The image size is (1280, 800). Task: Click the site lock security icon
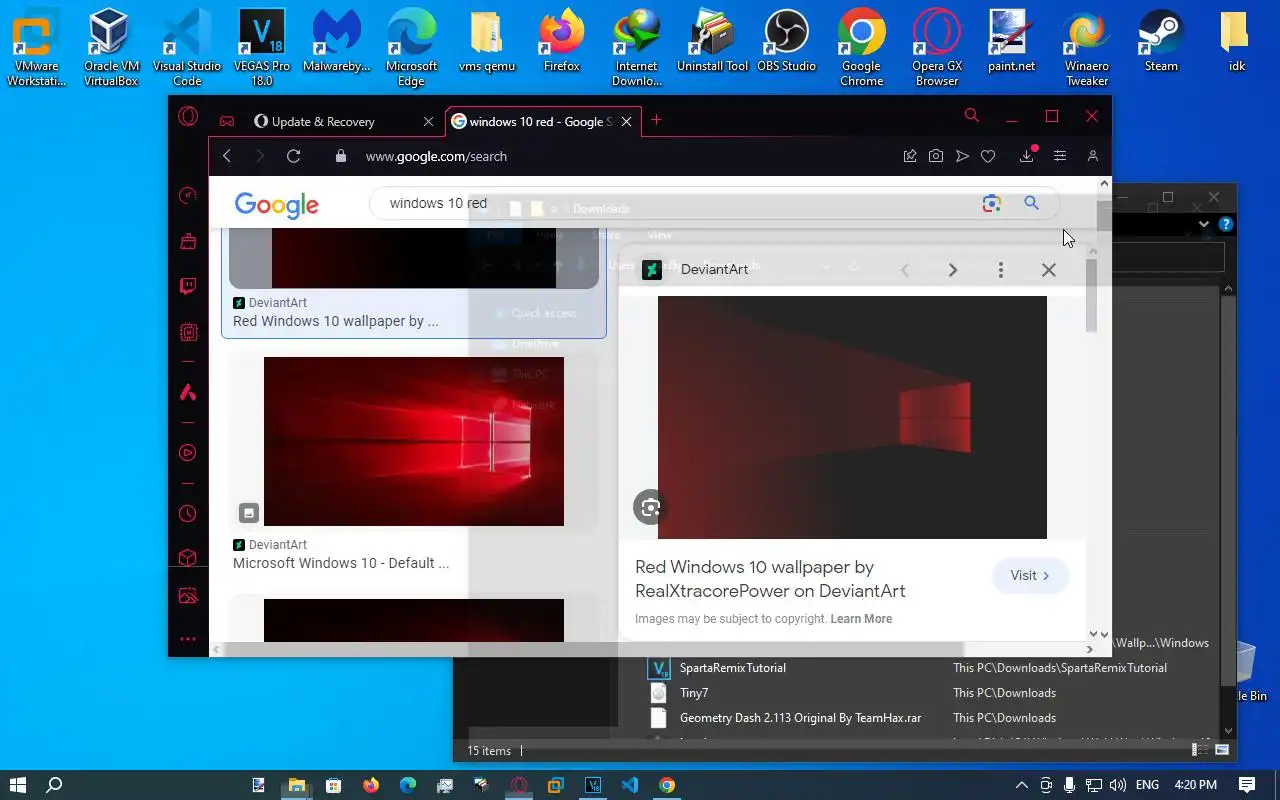[x=341, y=156]
